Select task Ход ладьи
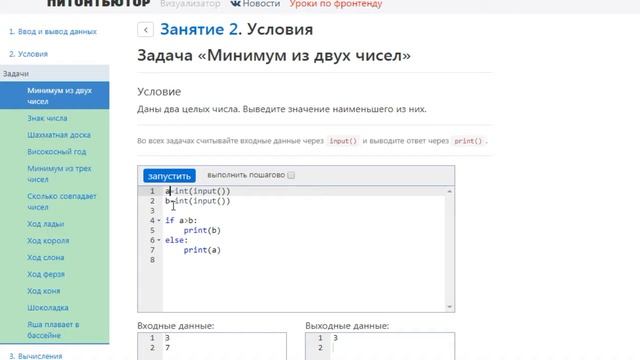640x360 pixels. tap(46, 224)
